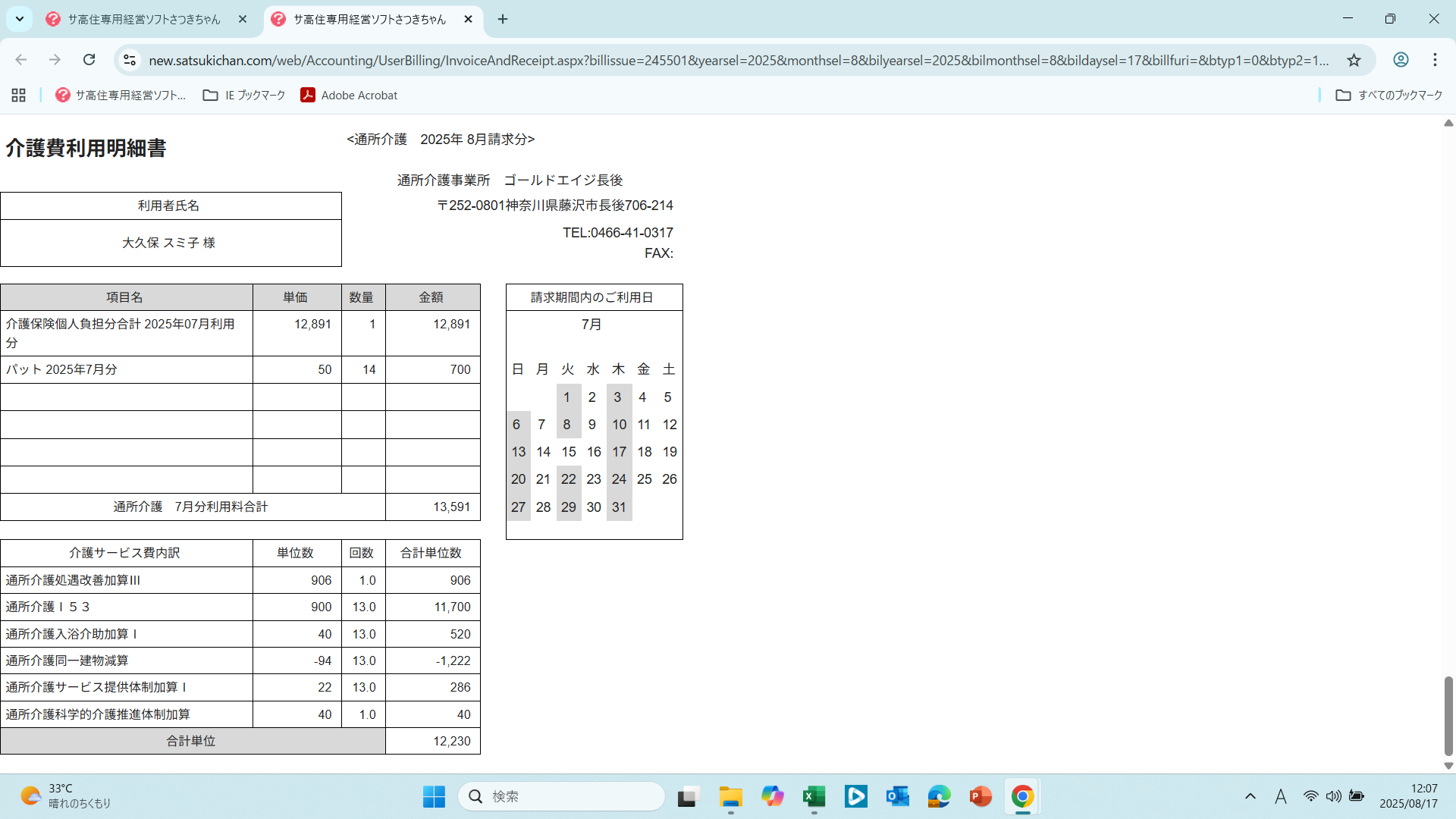Open the tab search dropdown arrow
1456x819 pixels.
click(x=20, y=19)
